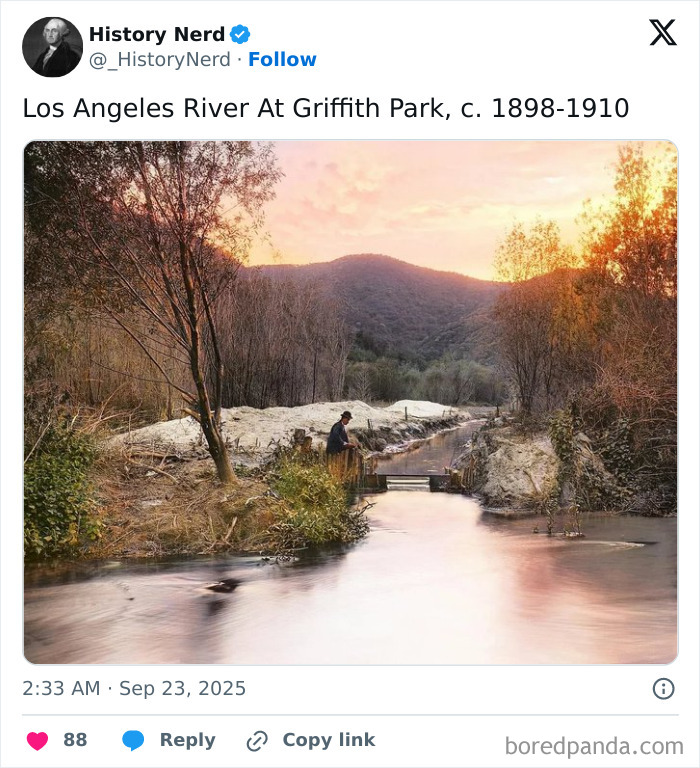700x768 pixels.
Task: Click the 2:33 AM post time
Action: (62, 688)
